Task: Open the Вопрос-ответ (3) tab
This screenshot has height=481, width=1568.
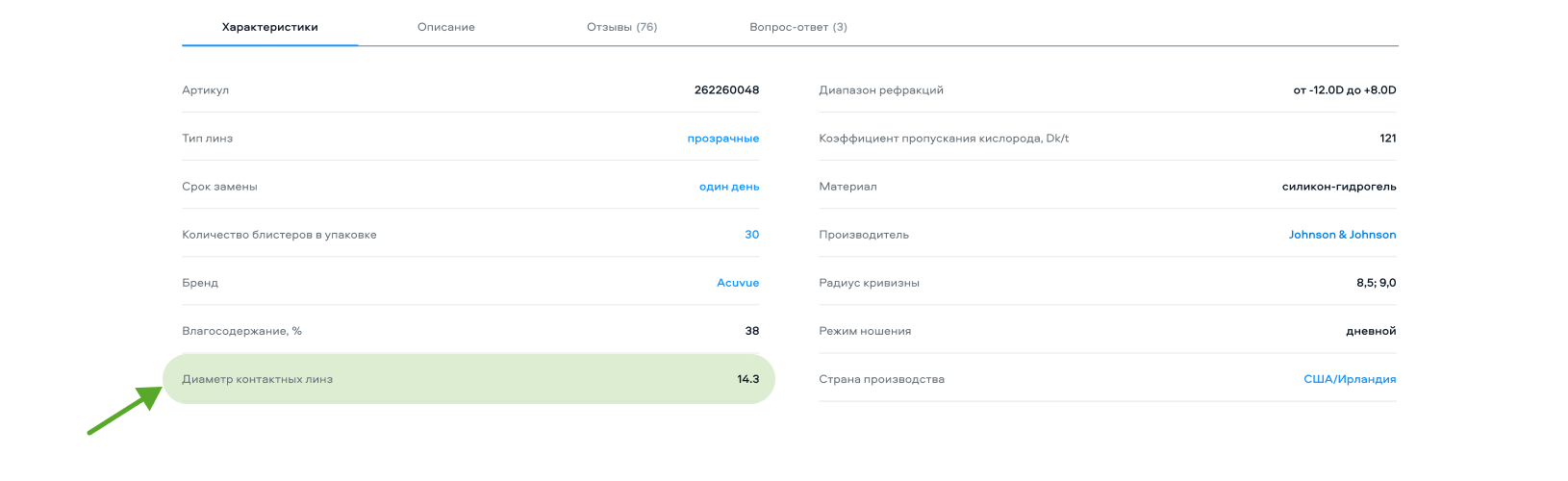Action: (798, 27)
